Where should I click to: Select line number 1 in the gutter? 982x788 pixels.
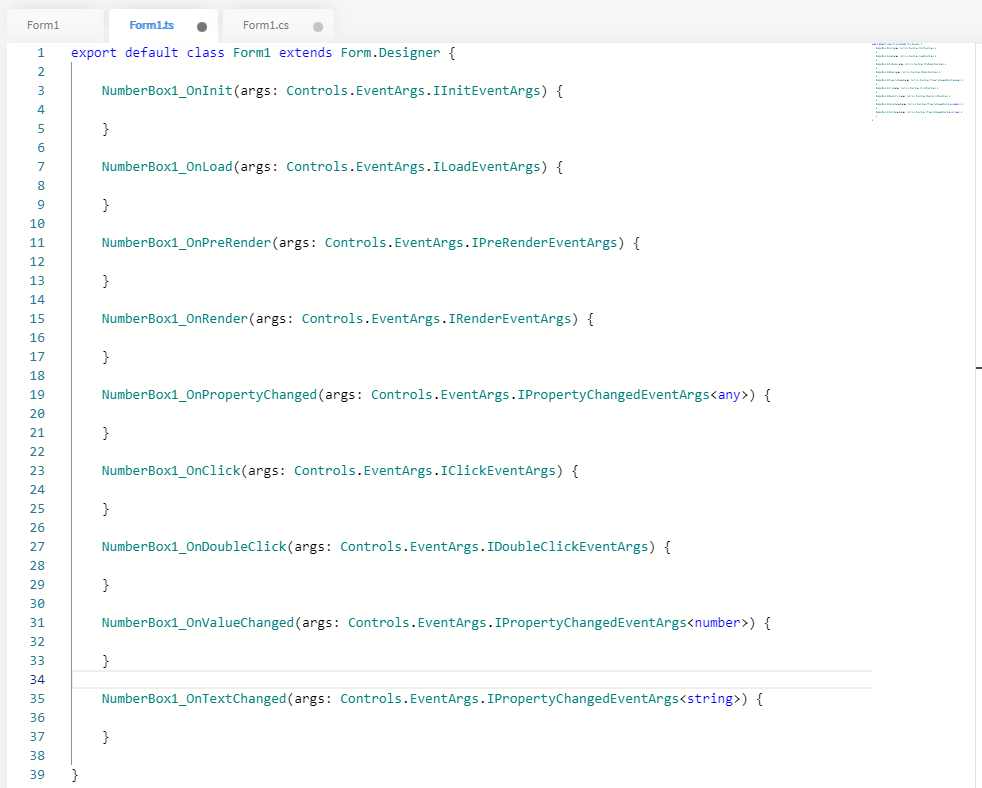pos(40,52)
